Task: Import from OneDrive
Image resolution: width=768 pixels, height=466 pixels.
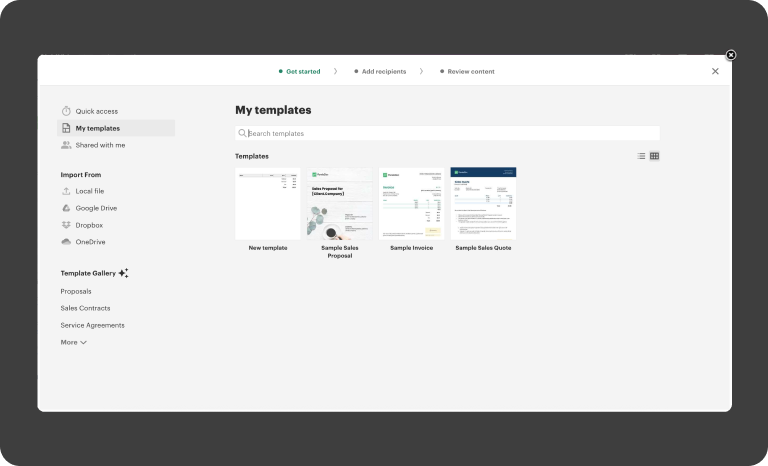Action: coord(90,242)
